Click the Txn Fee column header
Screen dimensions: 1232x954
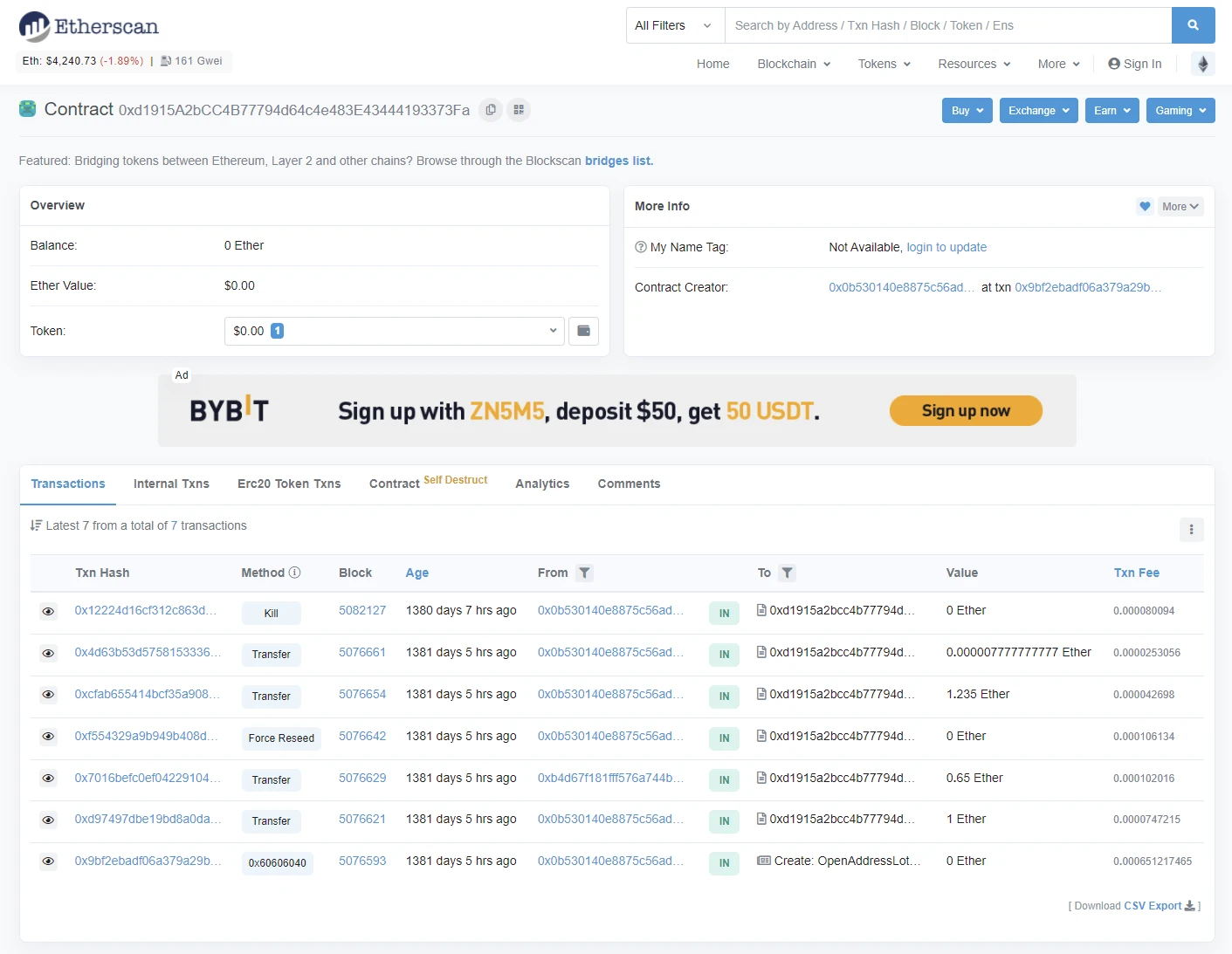(x=1136, y=573)
